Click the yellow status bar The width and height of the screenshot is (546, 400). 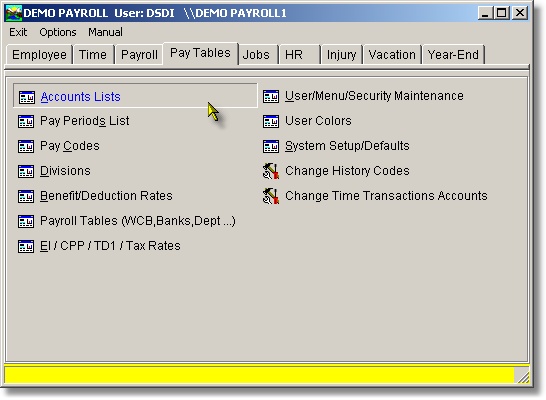pos(259,375)
